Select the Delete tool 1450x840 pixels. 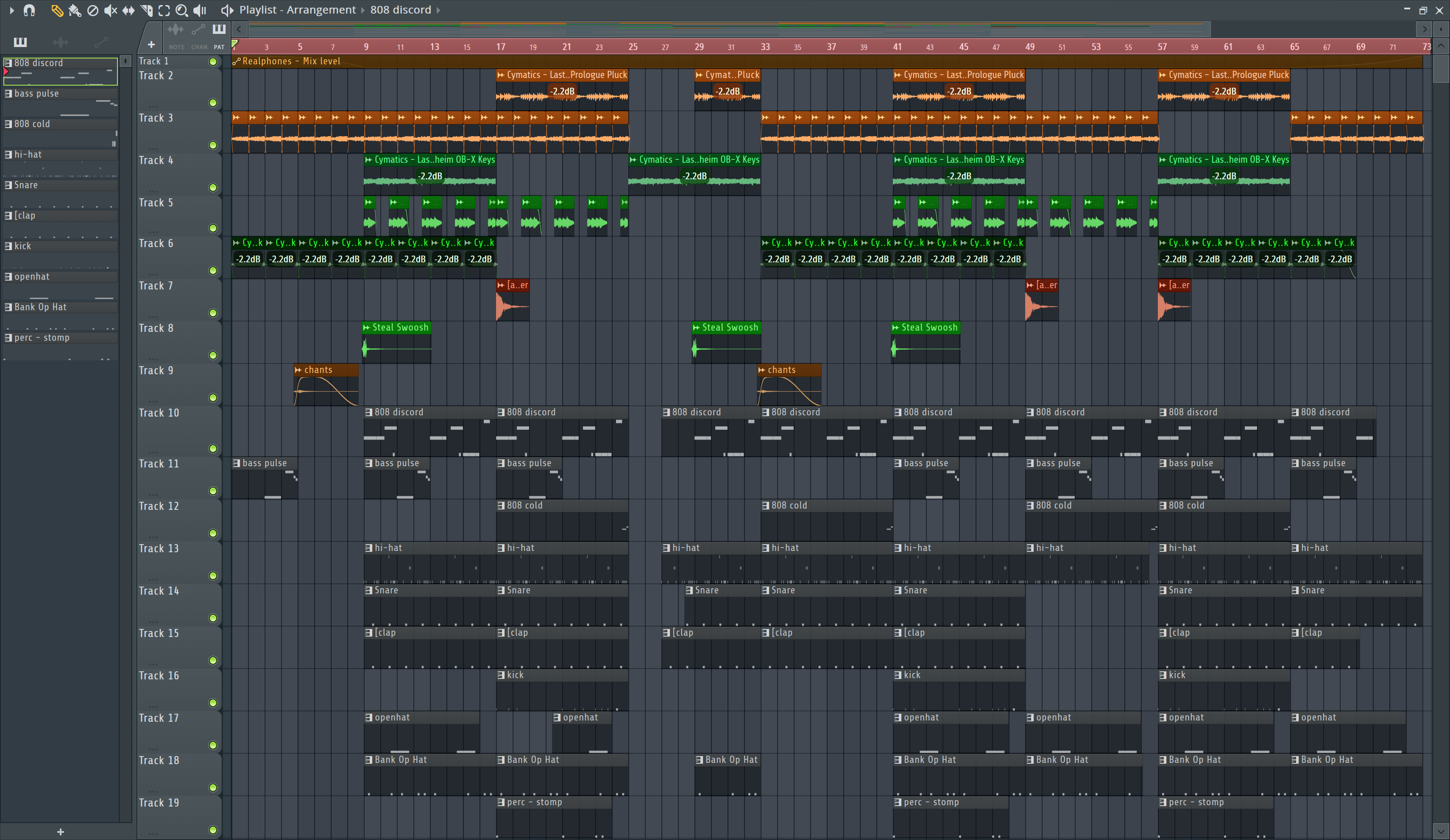92,10
